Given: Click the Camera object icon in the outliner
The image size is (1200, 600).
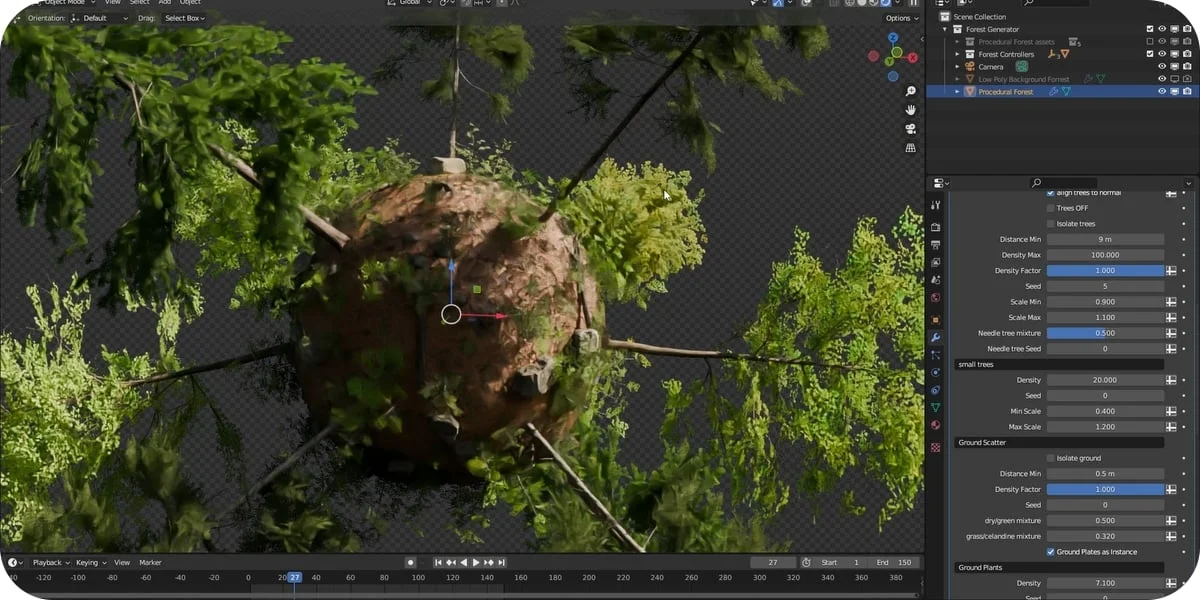Looking at the screenshot, I should pyautogui.click(x=970, y=66).
